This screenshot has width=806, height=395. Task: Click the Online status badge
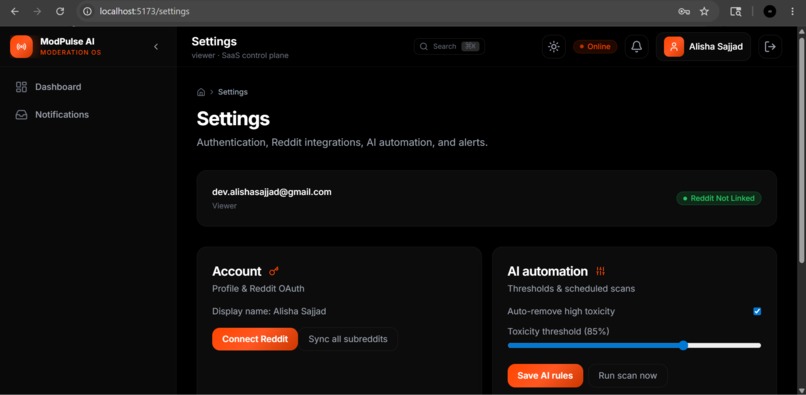click(x=595, y=47)
